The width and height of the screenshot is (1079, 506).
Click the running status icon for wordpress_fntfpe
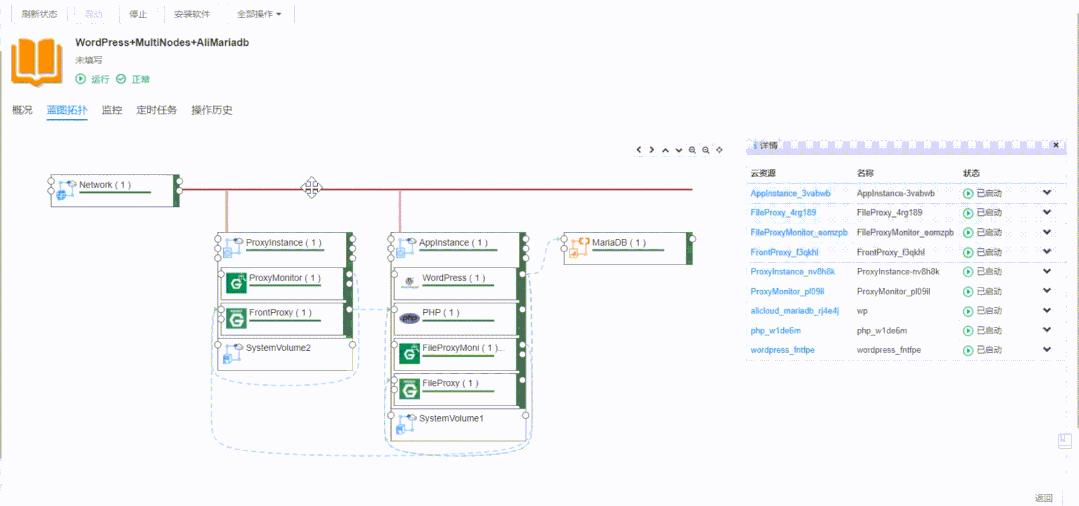[968, 350]
